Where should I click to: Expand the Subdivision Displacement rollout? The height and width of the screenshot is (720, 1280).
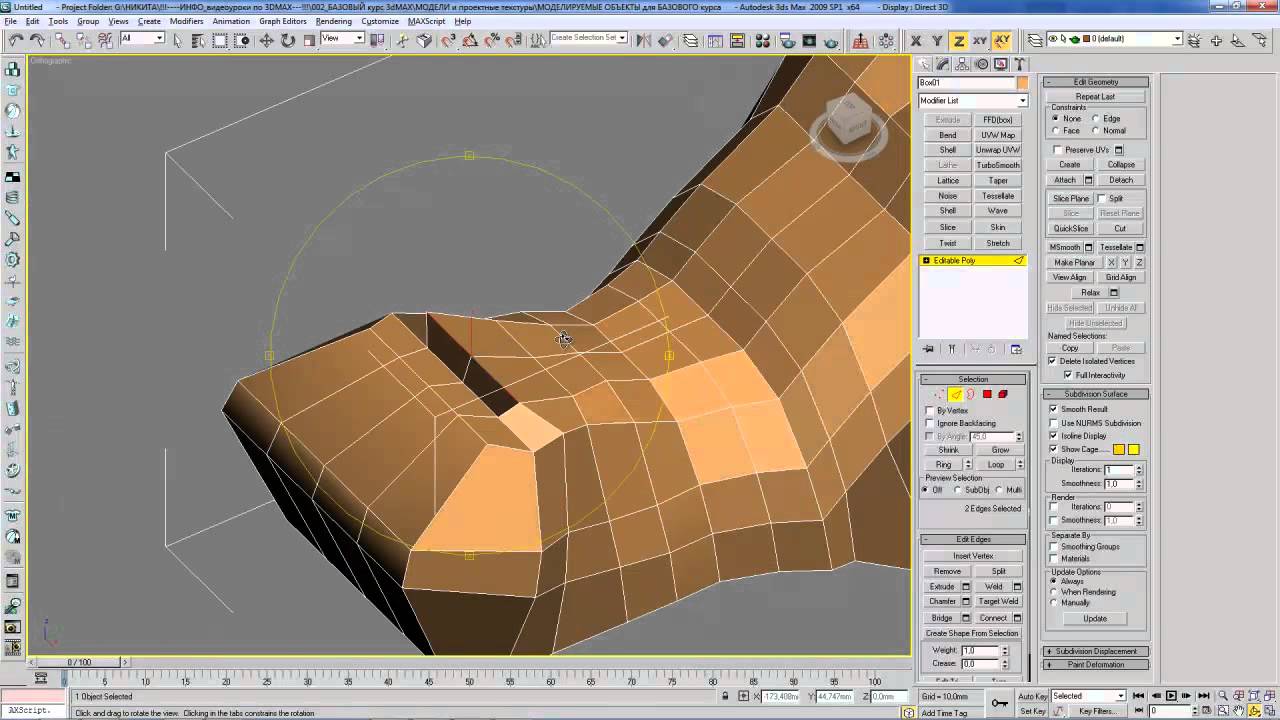click(1096, 651)
